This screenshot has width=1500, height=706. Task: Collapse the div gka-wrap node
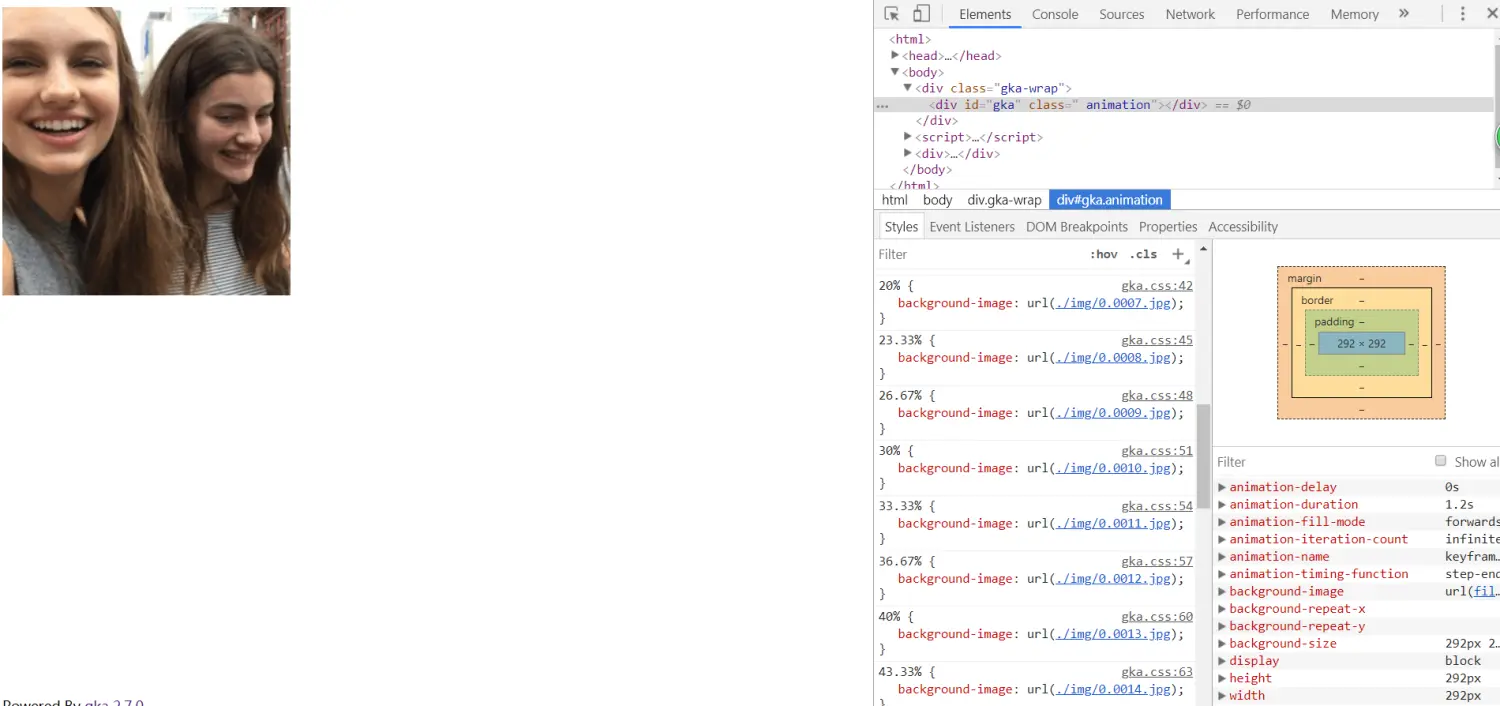(908, 88)
